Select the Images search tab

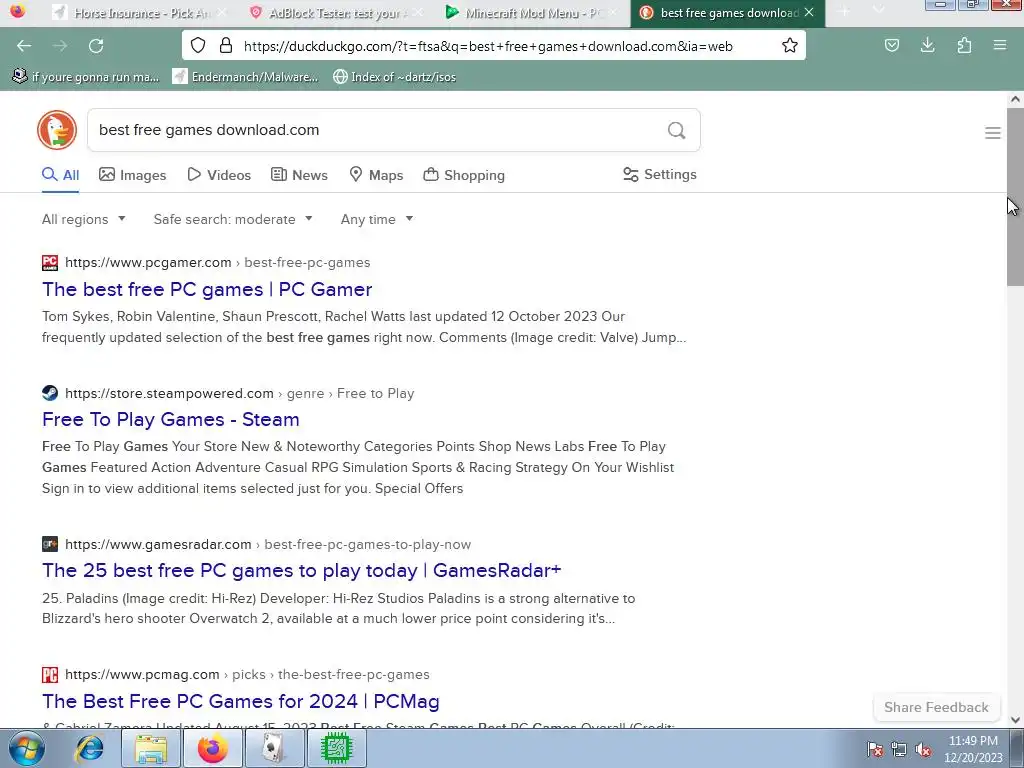click(x=133, y=175)
